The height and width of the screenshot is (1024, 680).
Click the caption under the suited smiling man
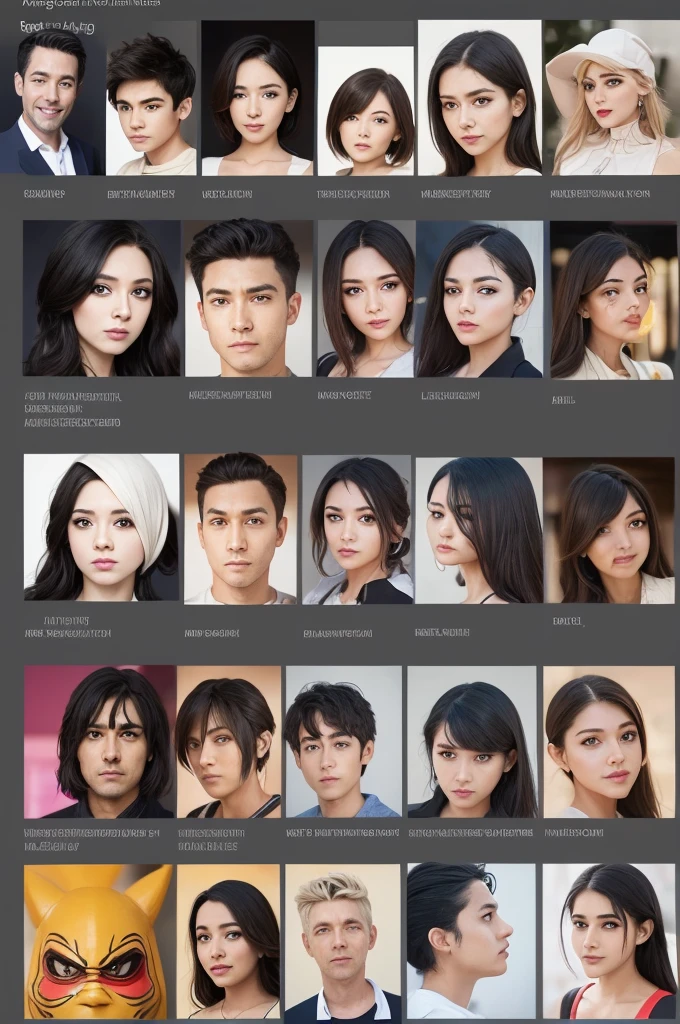pyautogui.click(x=44, y=194)
